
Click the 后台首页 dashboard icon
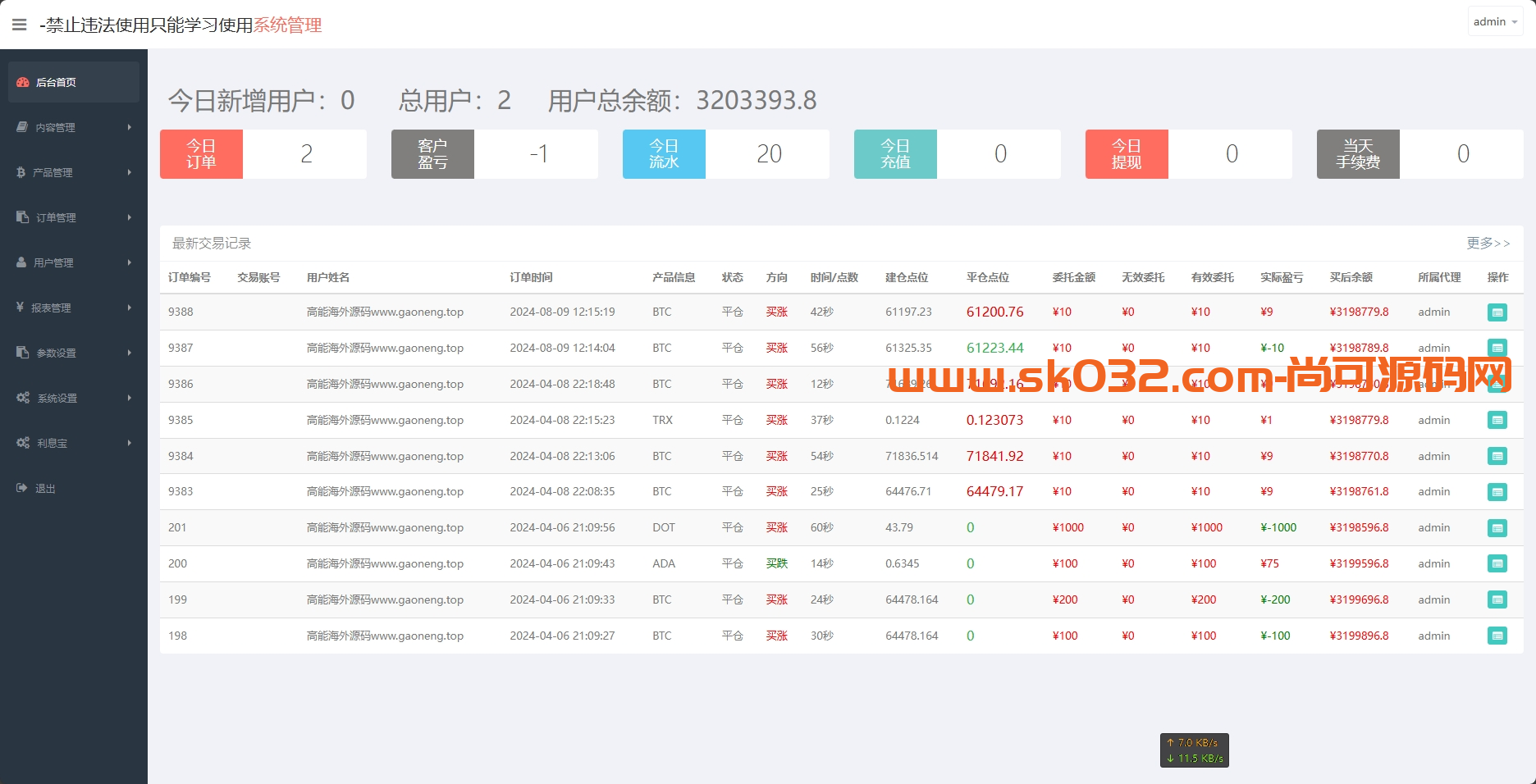coord(23,82)
